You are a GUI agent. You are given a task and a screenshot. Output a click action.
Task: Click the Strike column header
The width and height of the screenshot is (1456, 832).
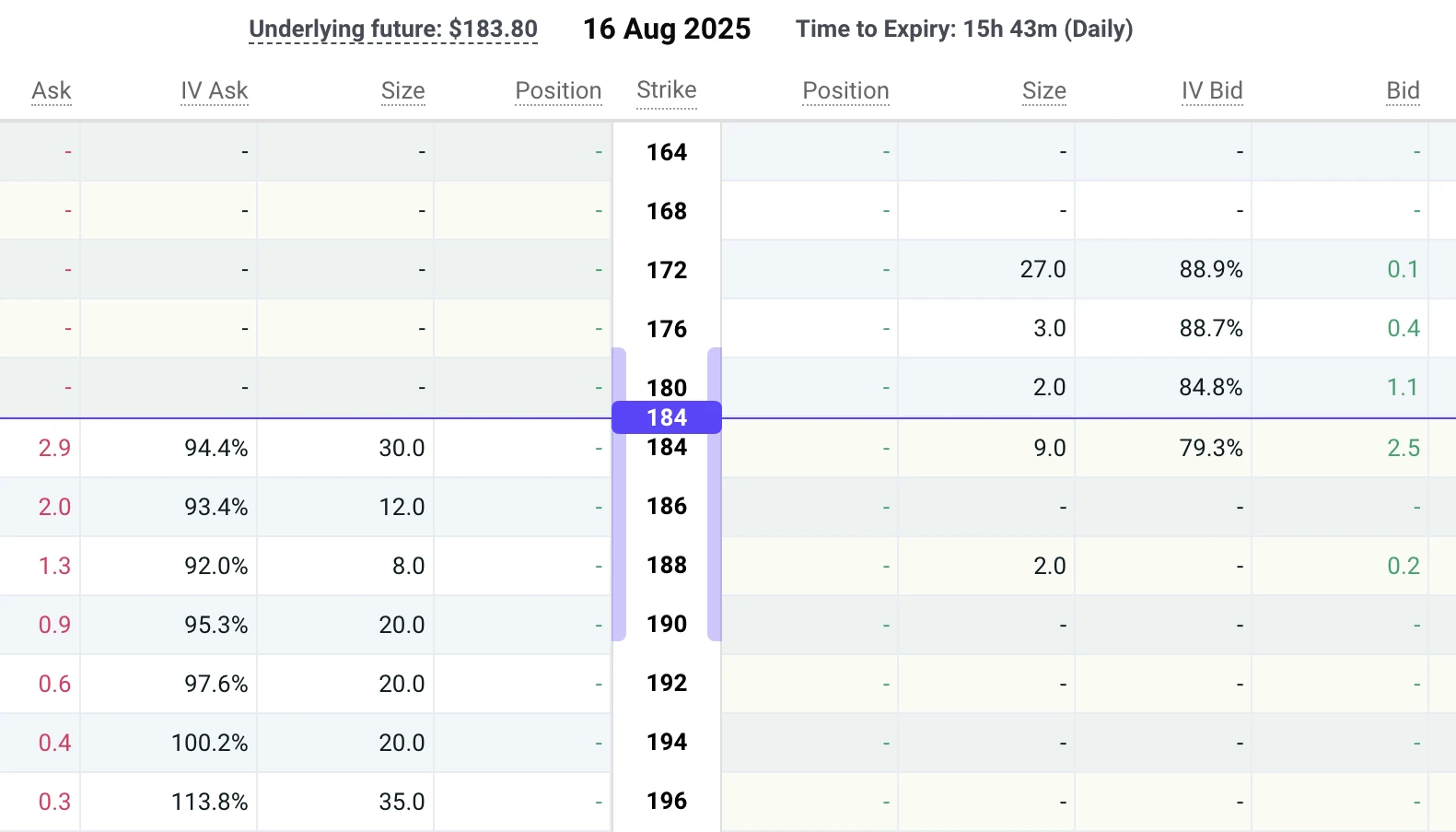[x=667, y=90]
